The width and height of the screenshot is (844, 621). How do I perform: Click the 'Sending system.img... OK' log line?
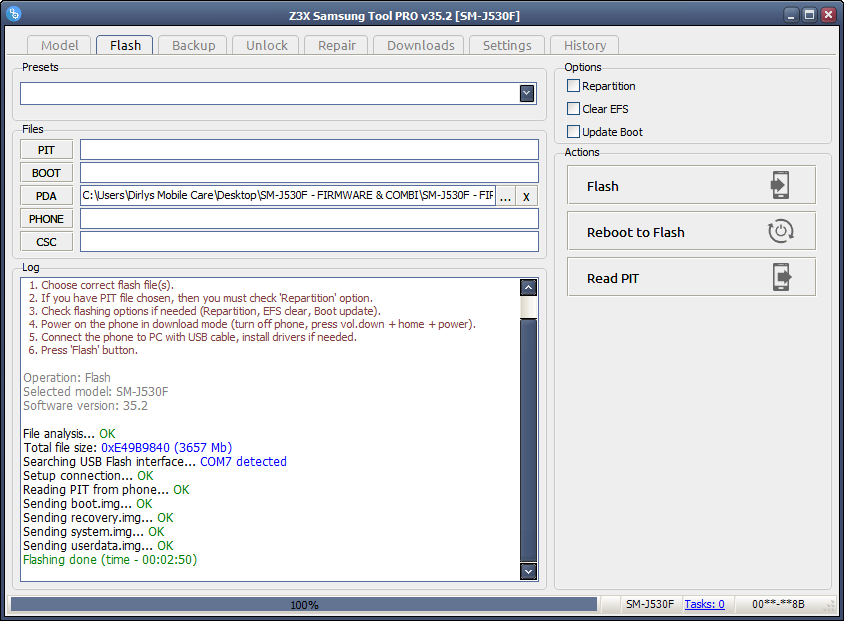coord(94,532)
